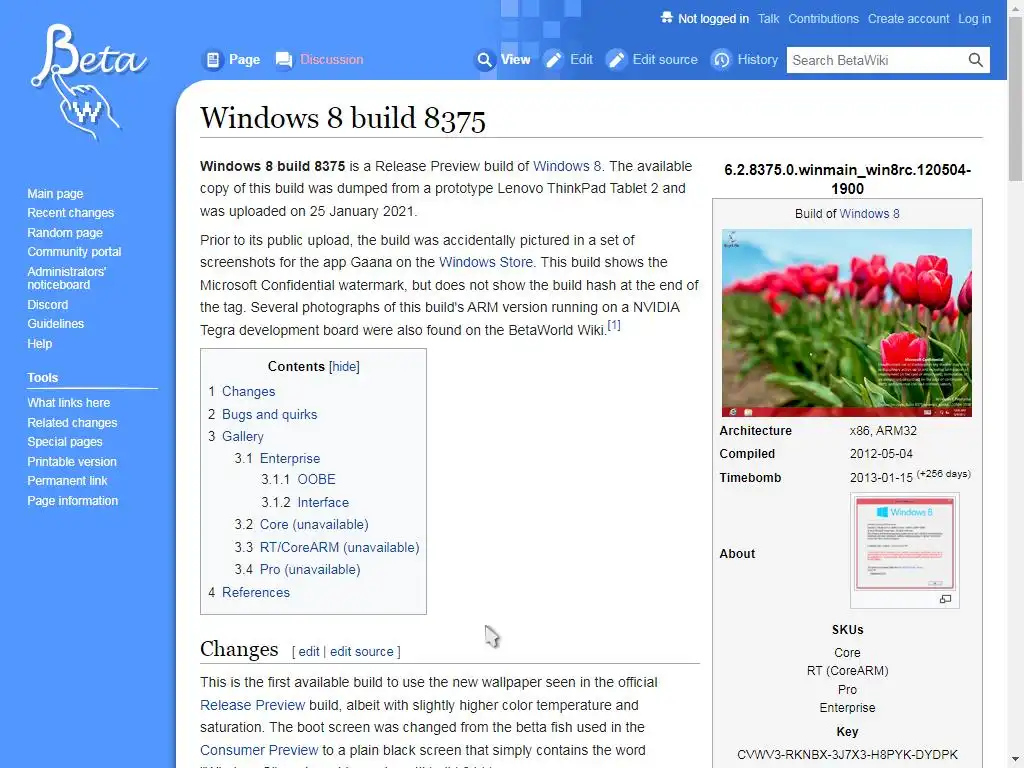
Task: Open Special pages
Action: [65, 442]
